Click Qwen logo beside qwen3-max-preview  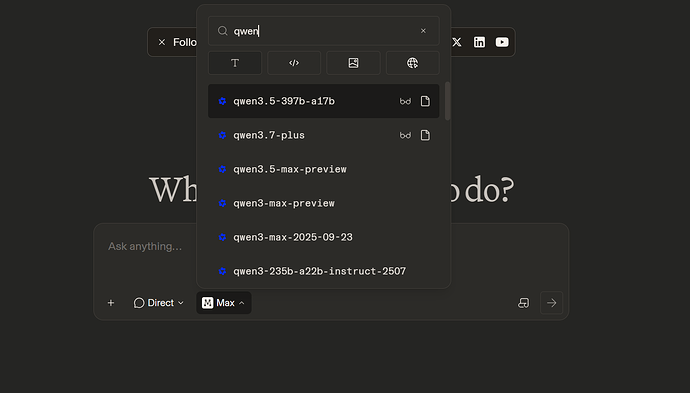[222, 203]
